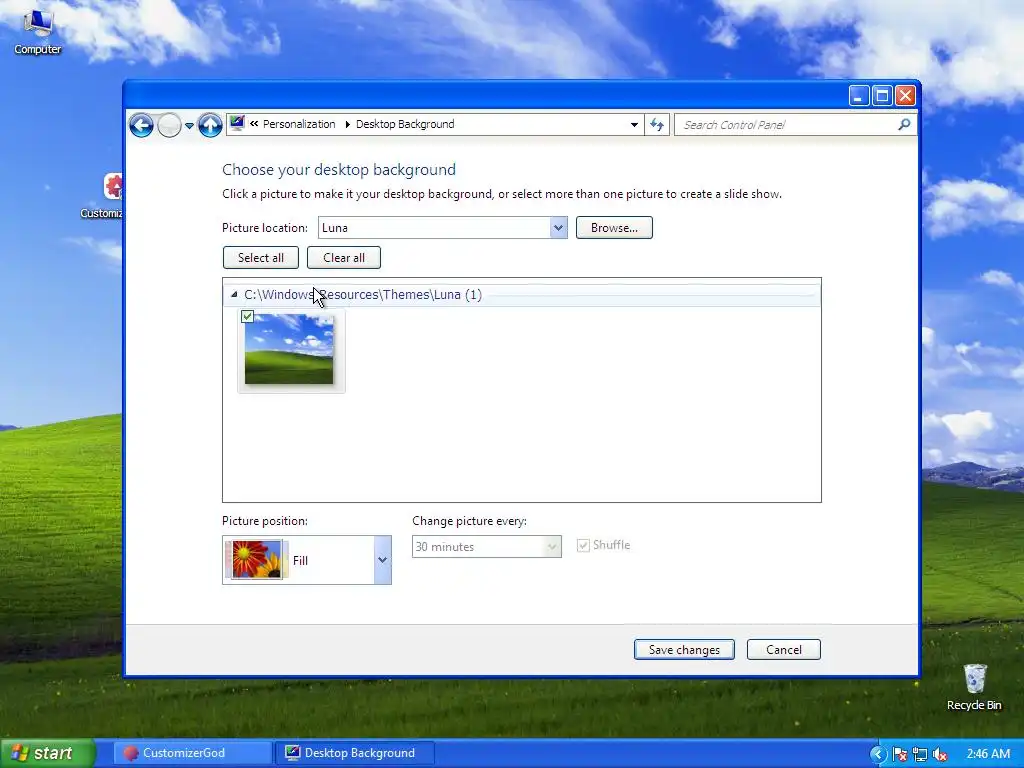
Task: Go up one level with Up arrow
Action: click(x=210, y=125)
